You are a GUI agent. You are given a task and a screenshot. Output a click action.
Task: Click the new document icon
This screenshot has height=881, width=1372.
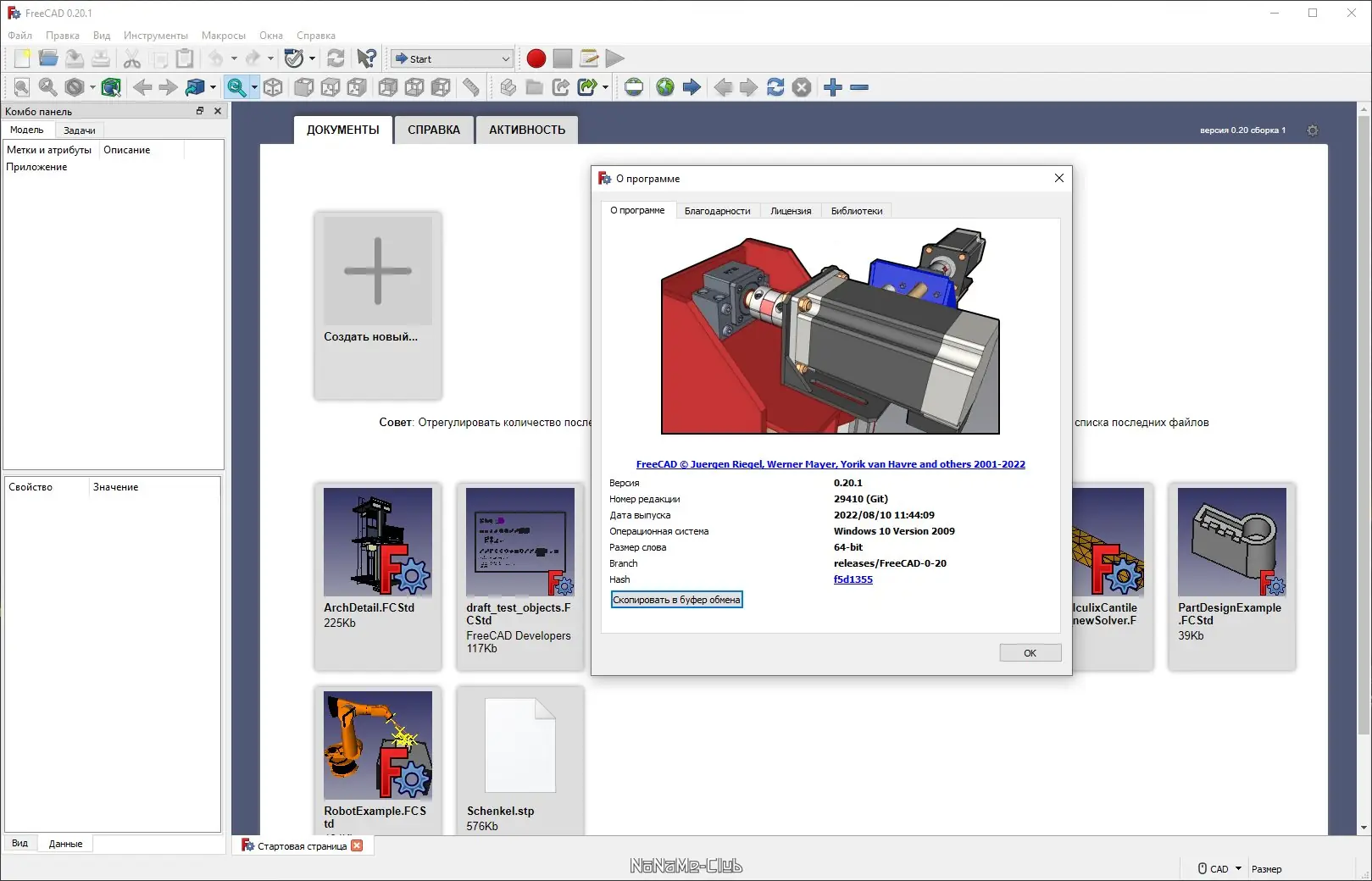click(x=22, y=58)
